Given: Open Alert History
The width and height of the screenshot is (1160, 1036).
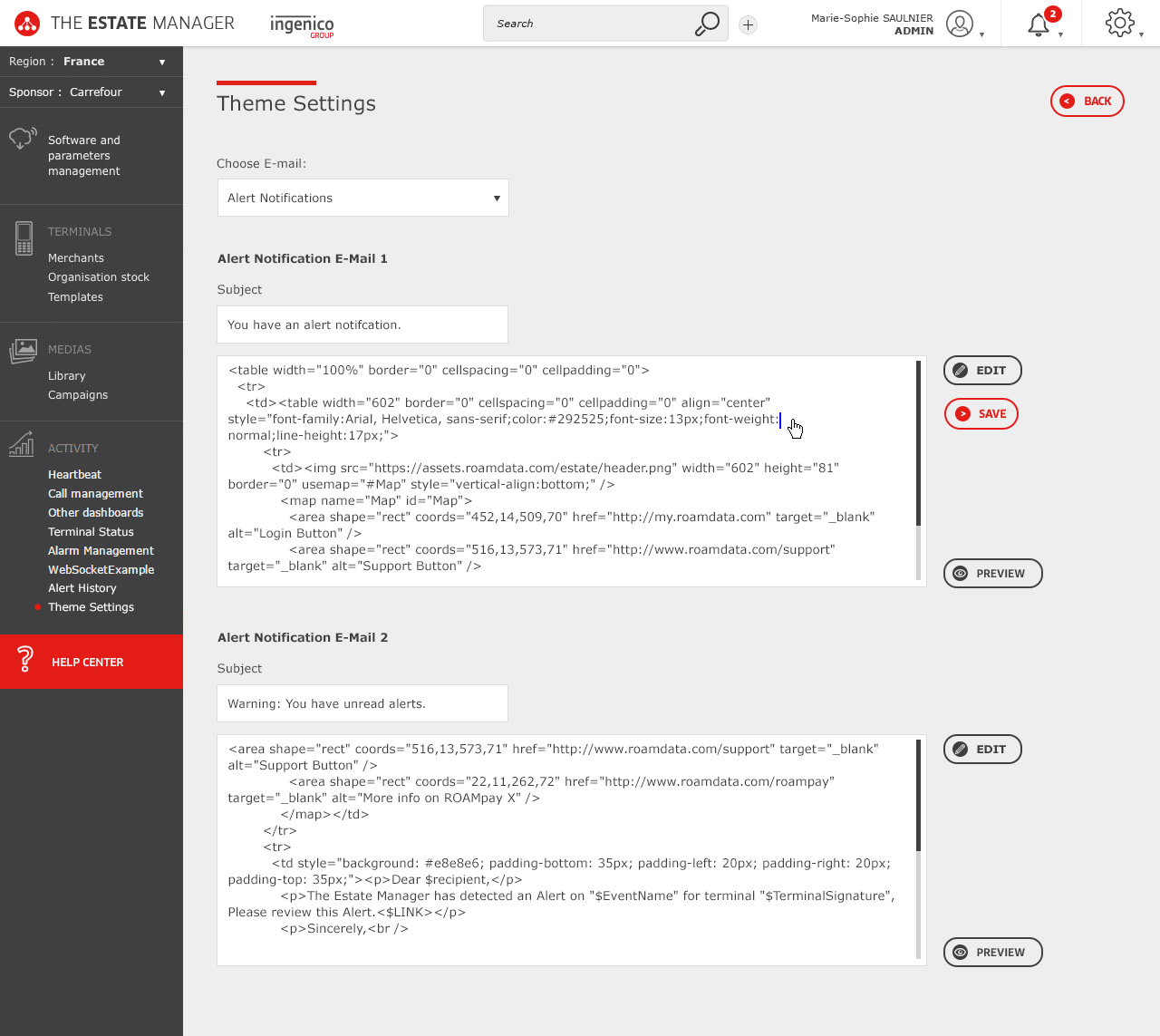Looking at the screenshot, I should (82, 588).
